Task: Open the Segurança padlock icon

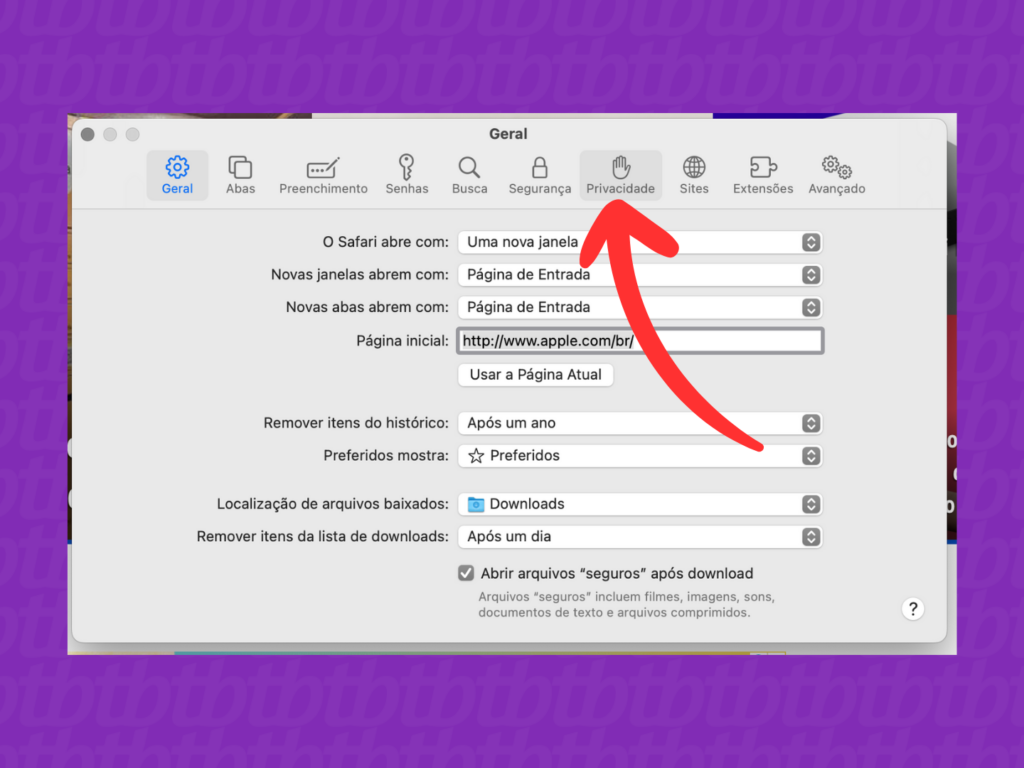Action: [x=539, y=175]
